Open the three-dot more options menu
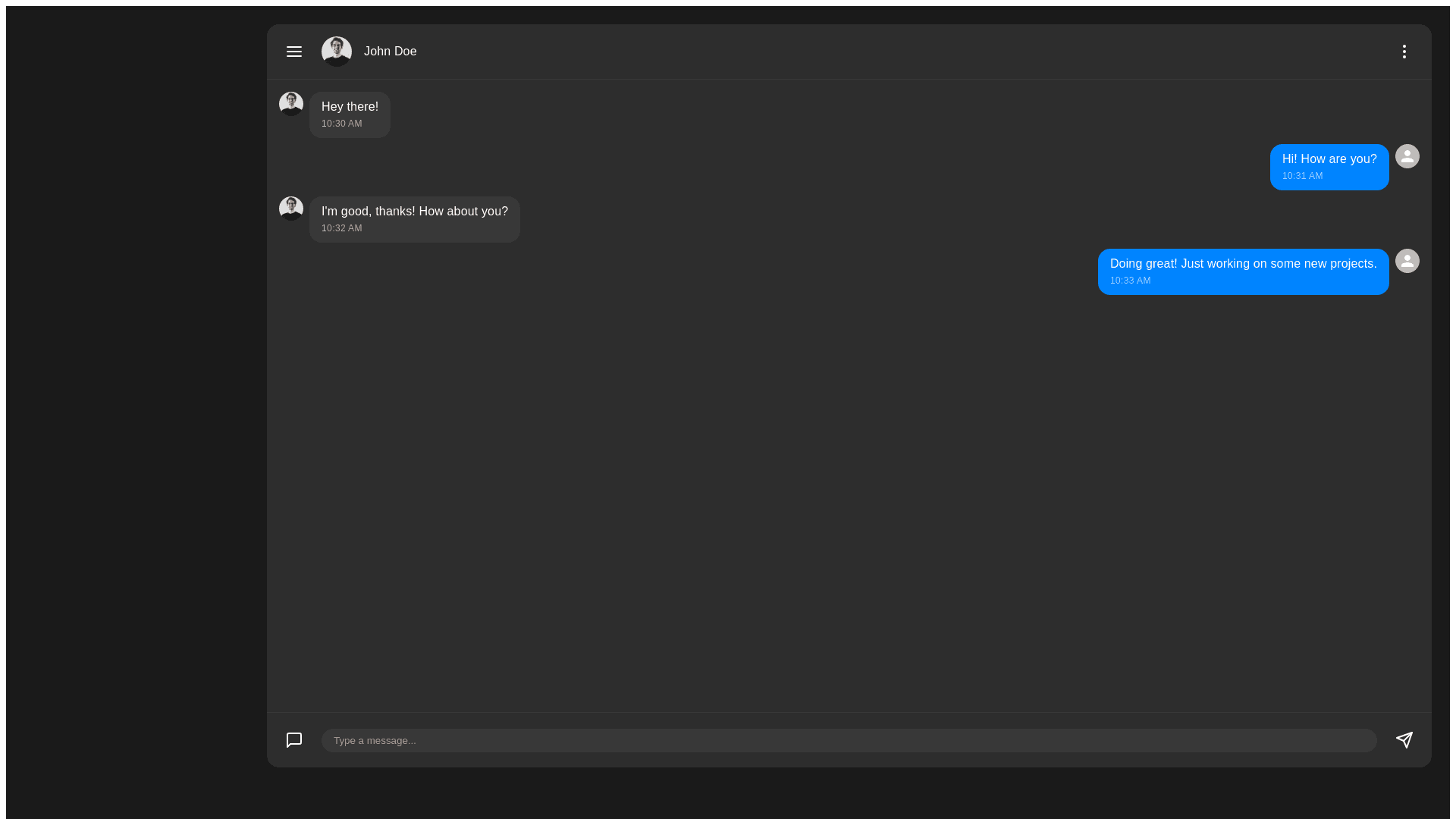 tap(1404, 52)
